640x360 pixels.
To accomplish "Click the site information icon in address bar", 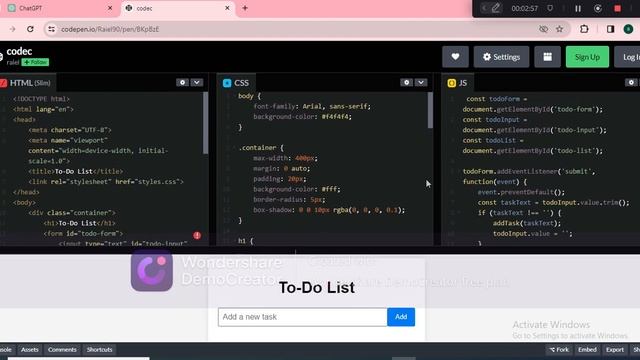I will click(x=51, y=29).
